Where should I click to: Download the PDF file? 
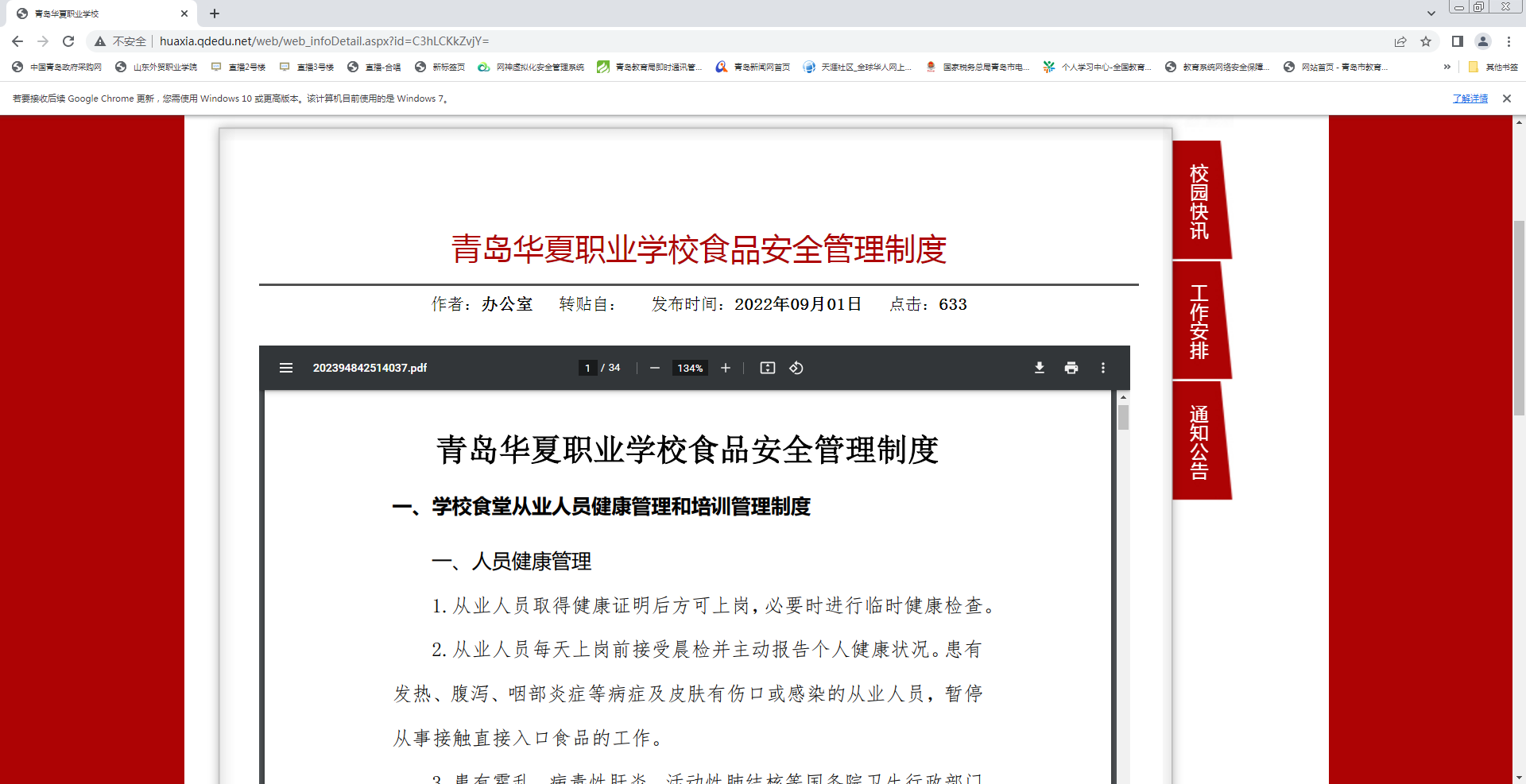[1039, 368]
